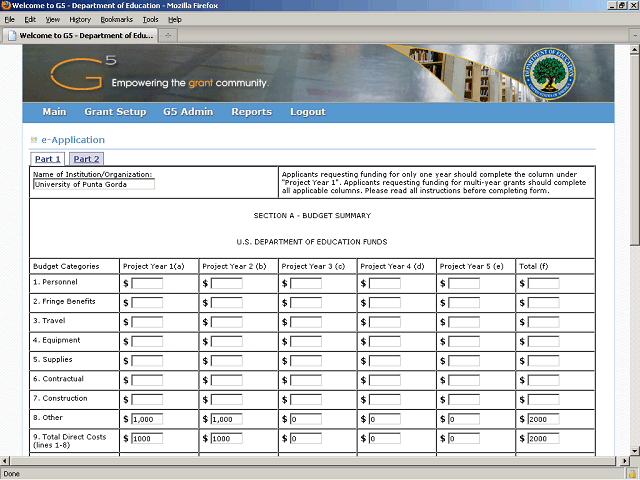Open the Reports navigation item
This screenshot has height=480, width=640.
point(251,112)
